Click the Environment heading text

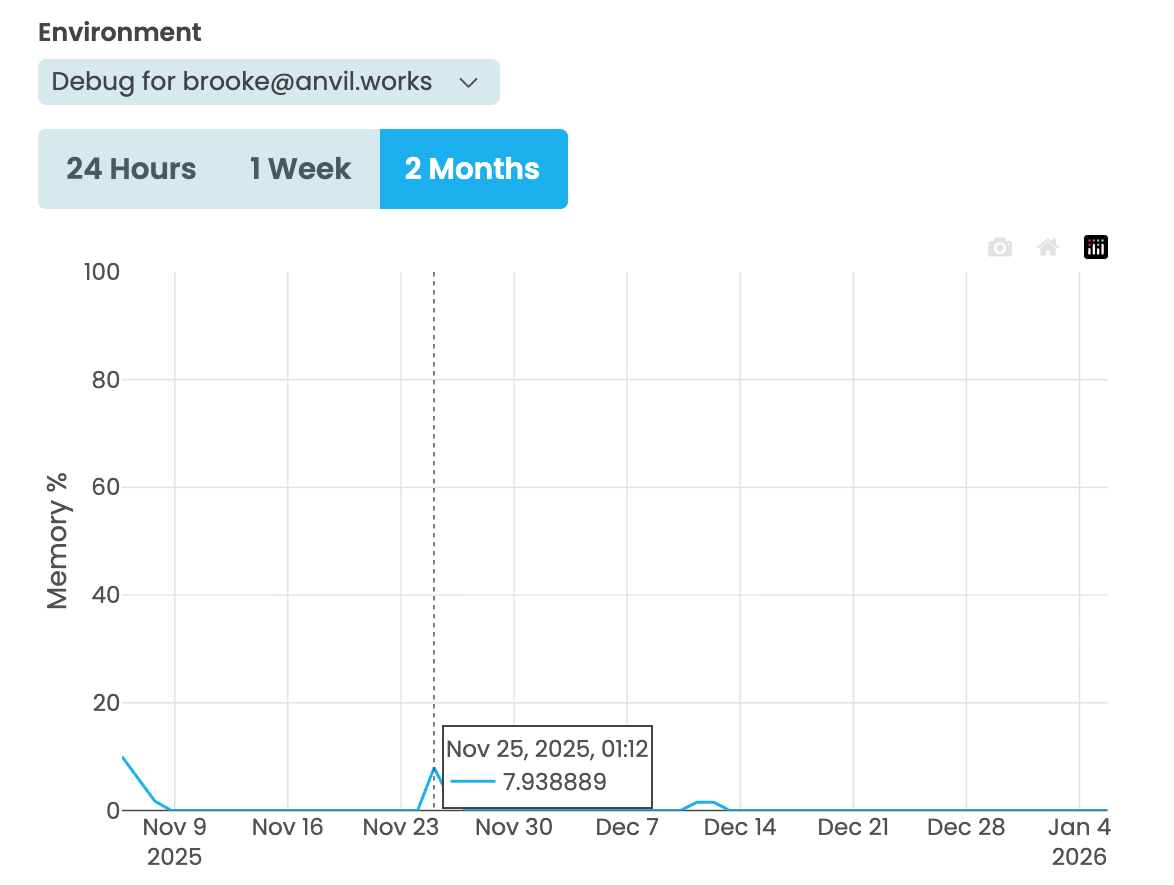[x=119, y=32]
